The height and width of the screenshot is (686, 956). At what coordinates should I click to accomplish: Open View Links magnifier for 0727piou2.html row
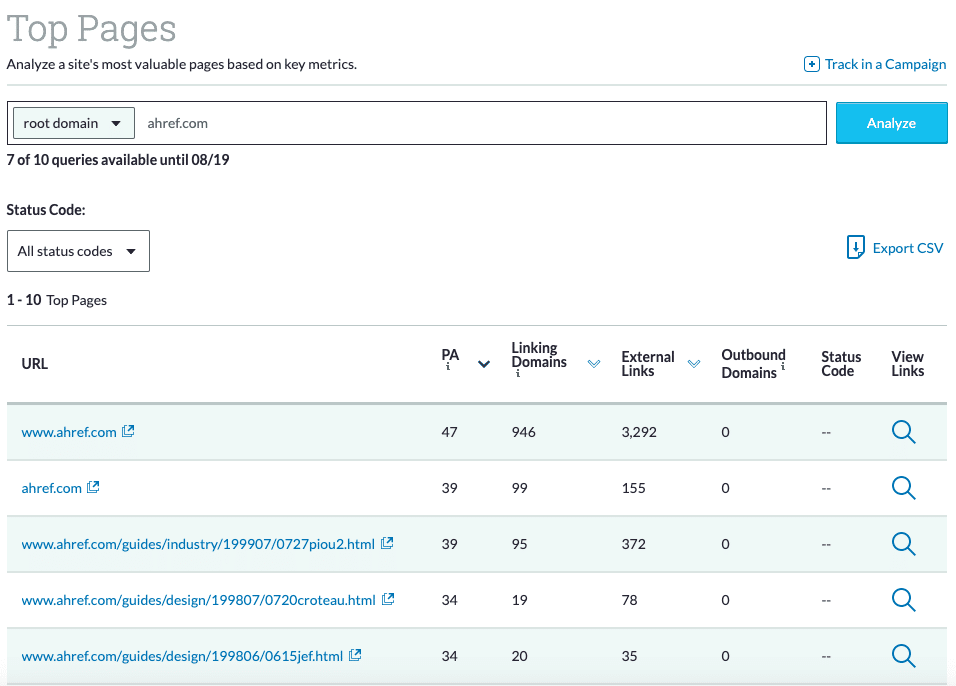(x=904, y=544)
